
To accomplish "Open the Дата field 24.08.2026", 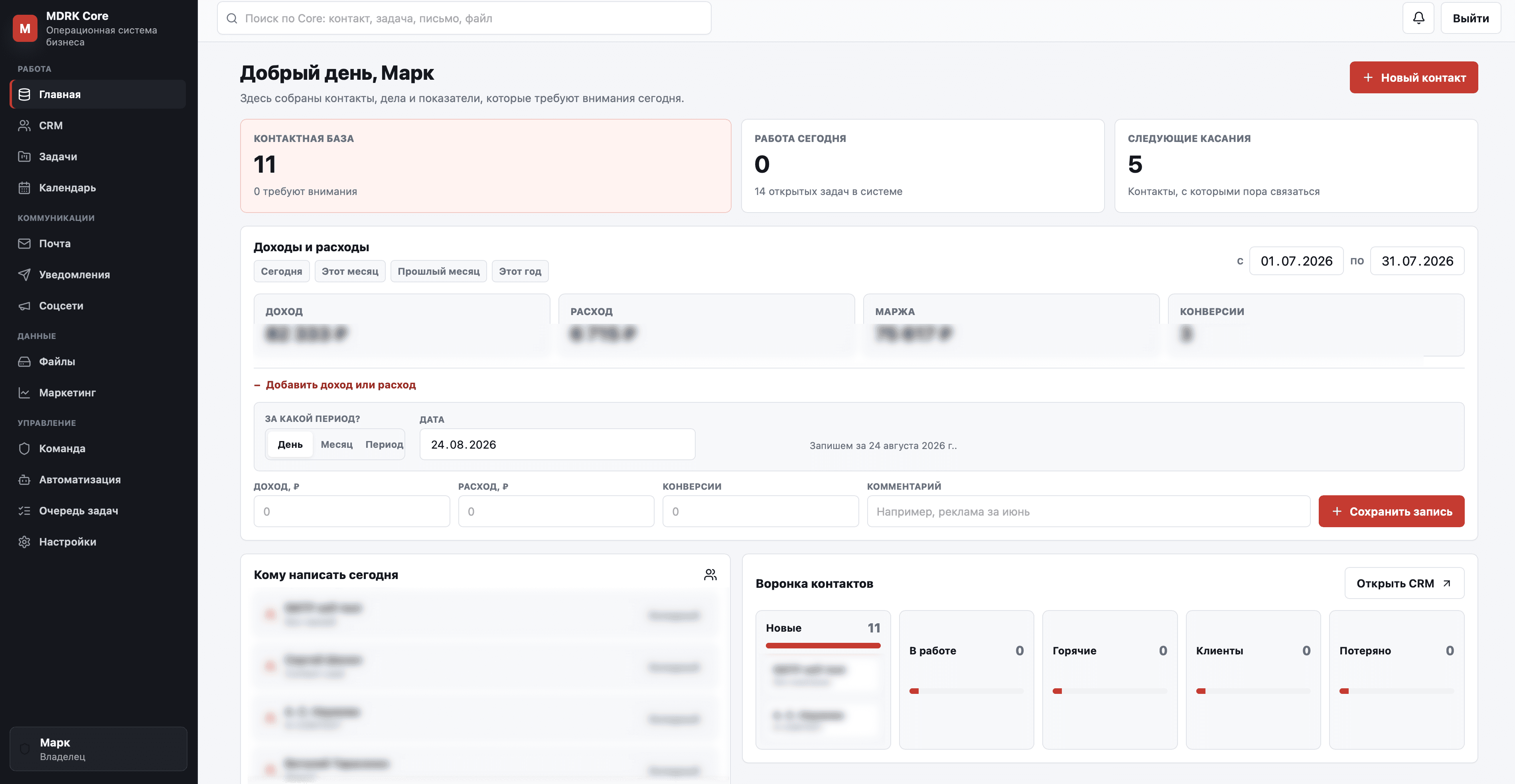I will 557,445.
